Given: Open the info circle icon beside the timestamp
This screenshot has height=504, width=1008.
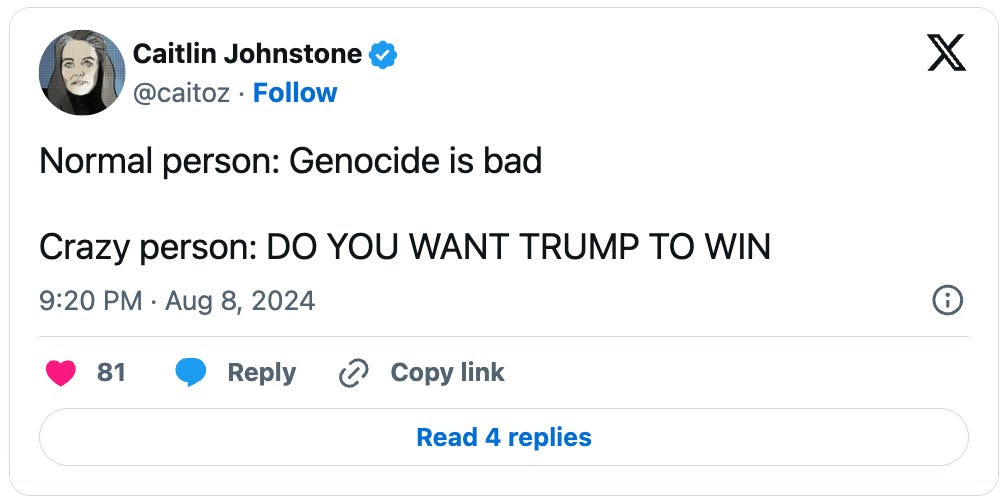Looking at the screenshot, I should point(948,300).
